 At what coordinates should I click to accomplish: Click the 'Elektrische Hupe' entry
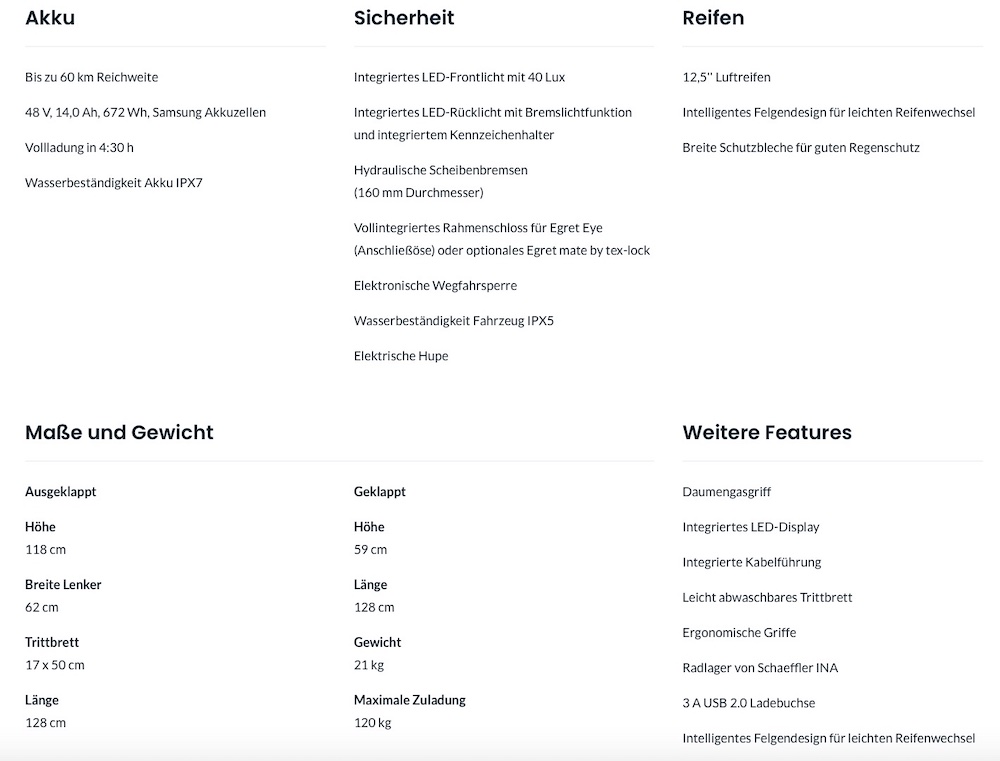401,356
